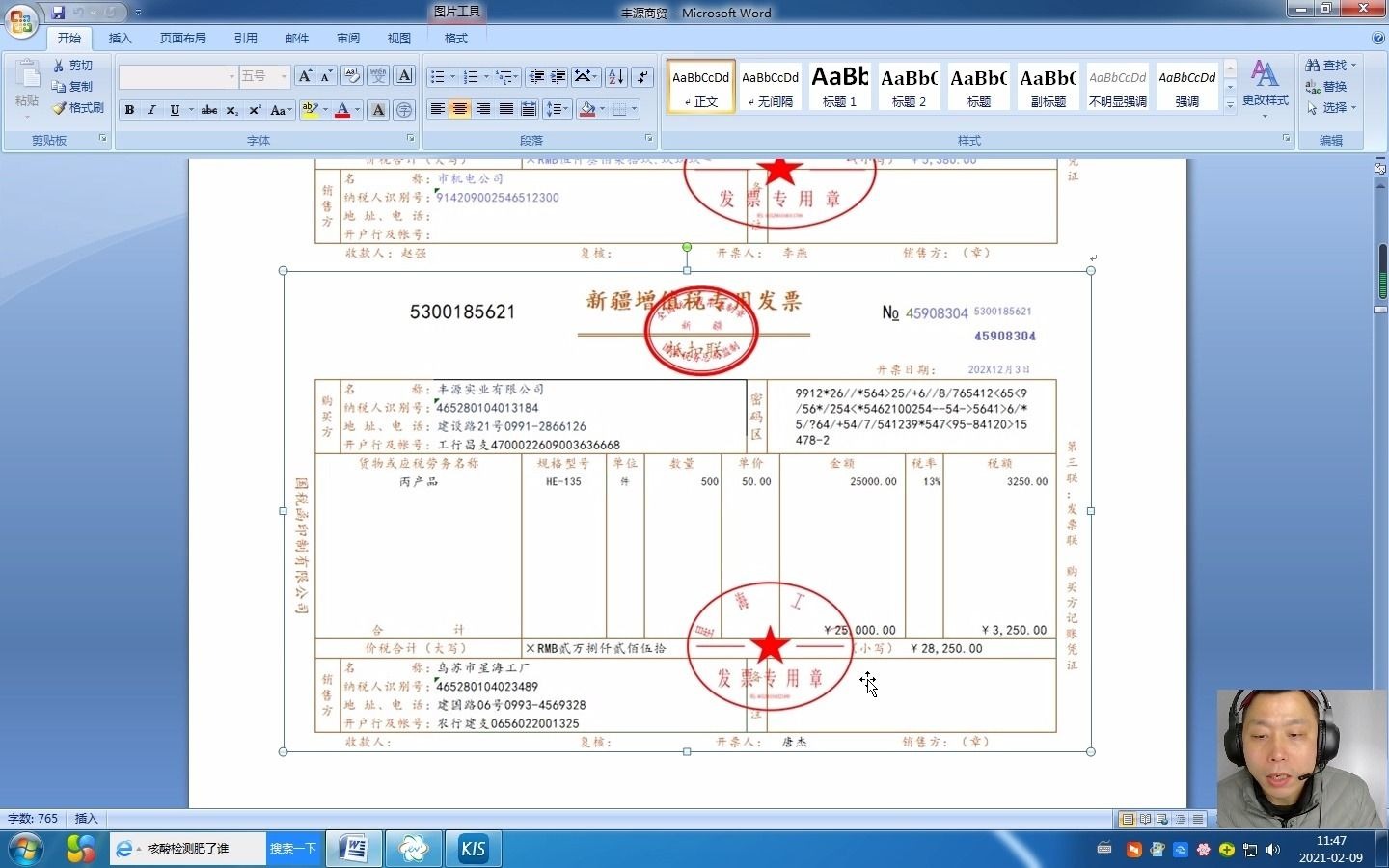The height and width of the screenshot is (868, 1389).
Task: Open the line spacing dropdown
Action: pyautogui.click(x=558, y=109)
